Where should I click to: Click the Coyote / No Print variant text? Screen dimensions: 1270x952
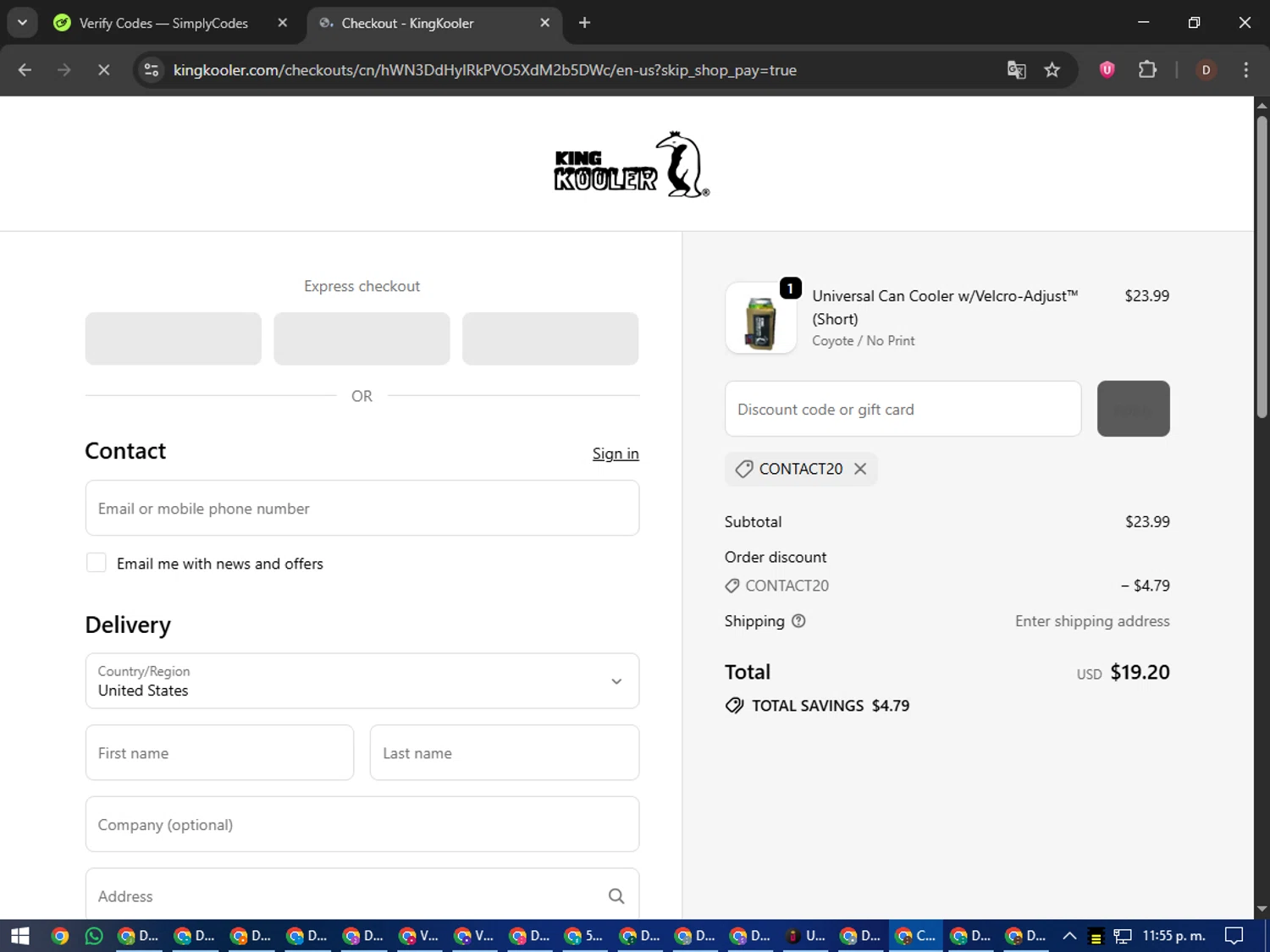(x=863, y=340)
